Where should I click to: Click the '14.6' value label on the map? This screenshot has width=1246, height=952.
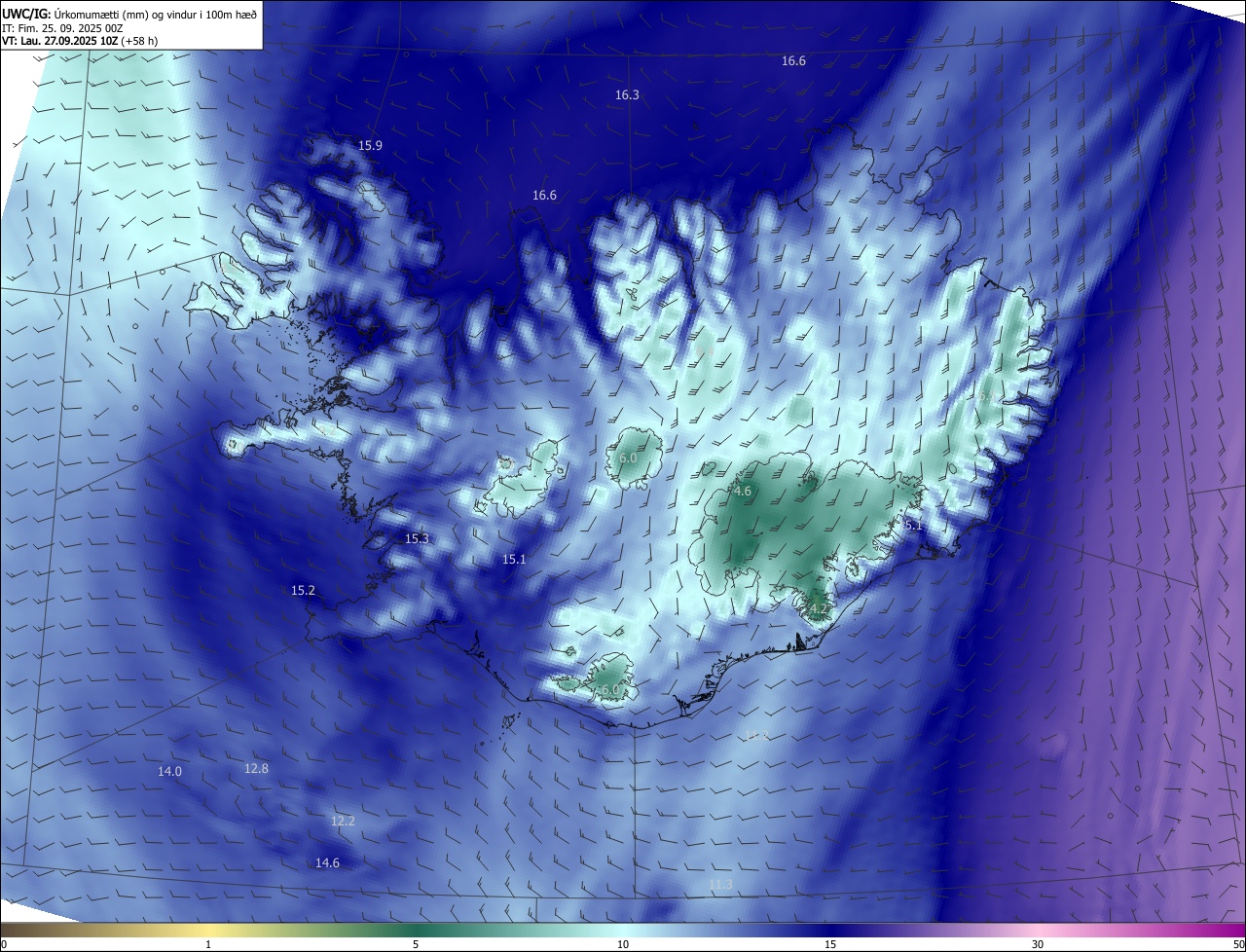pyautogui.click(x=327, y=863)
